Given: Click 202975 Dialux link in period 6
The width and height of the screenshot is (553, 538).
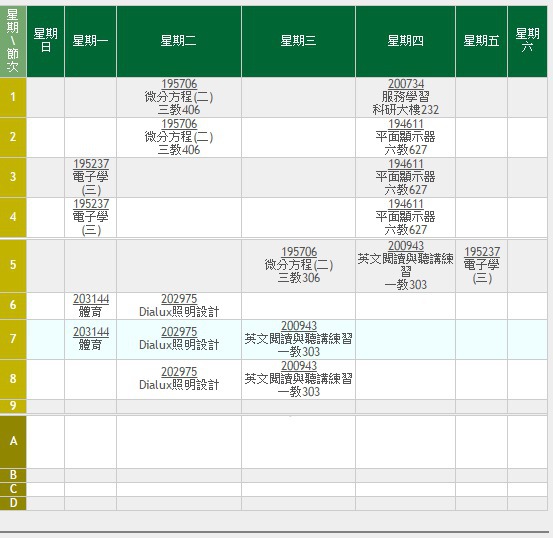Looking at the screenshot, I should click(179, 299).
